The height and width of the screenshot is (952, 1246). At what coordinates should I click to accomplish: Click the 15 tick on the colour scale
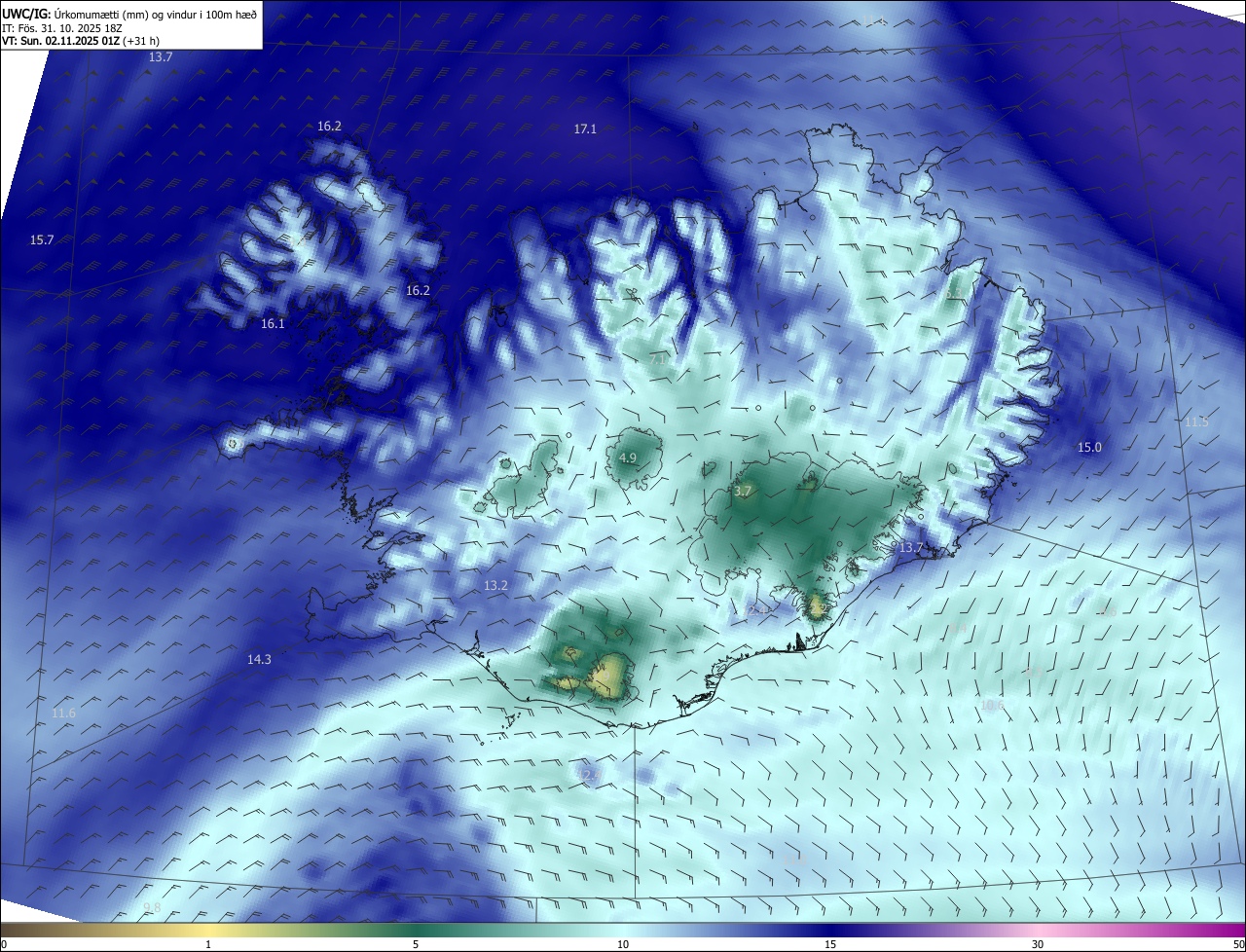click(830, 944)
